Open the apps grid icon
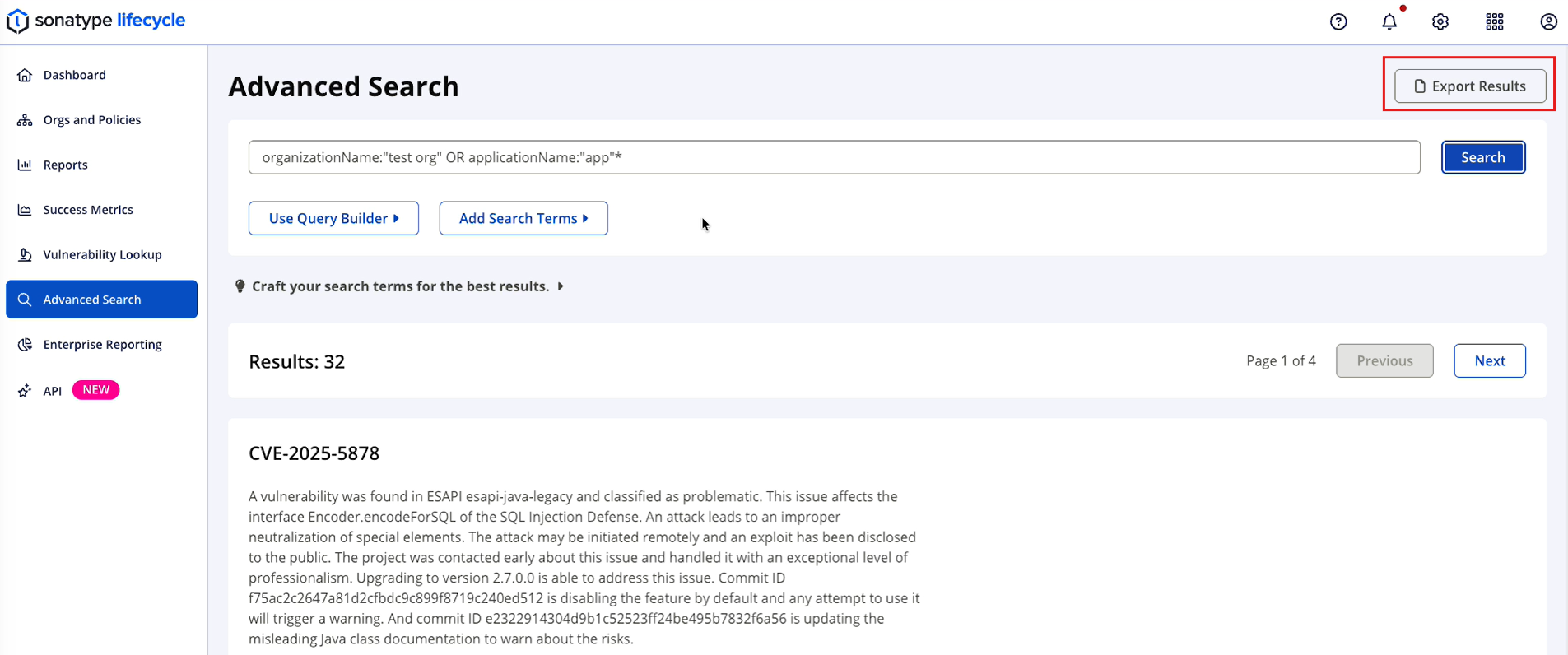 point(1494,22)
